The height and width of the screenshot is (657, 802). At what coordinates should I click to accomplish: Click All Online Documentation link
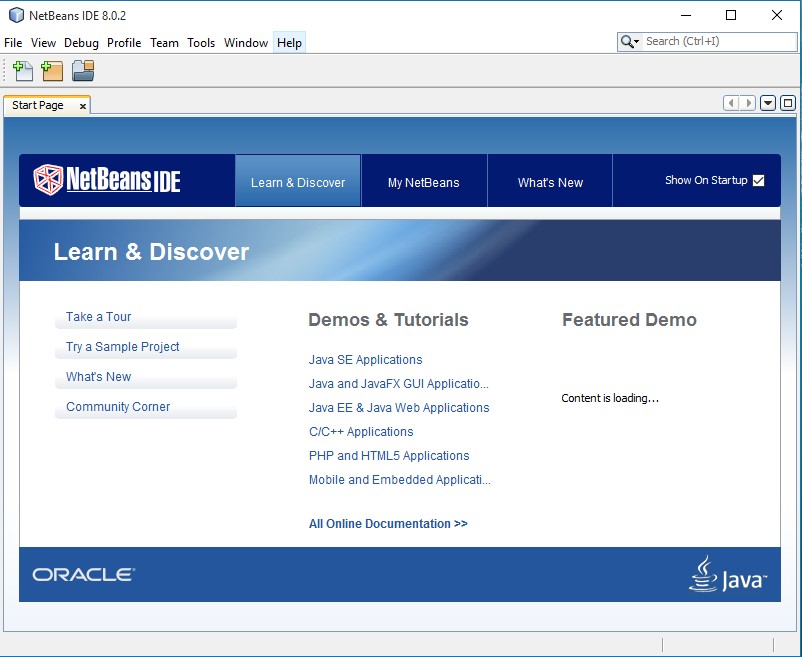click(388, 523)
